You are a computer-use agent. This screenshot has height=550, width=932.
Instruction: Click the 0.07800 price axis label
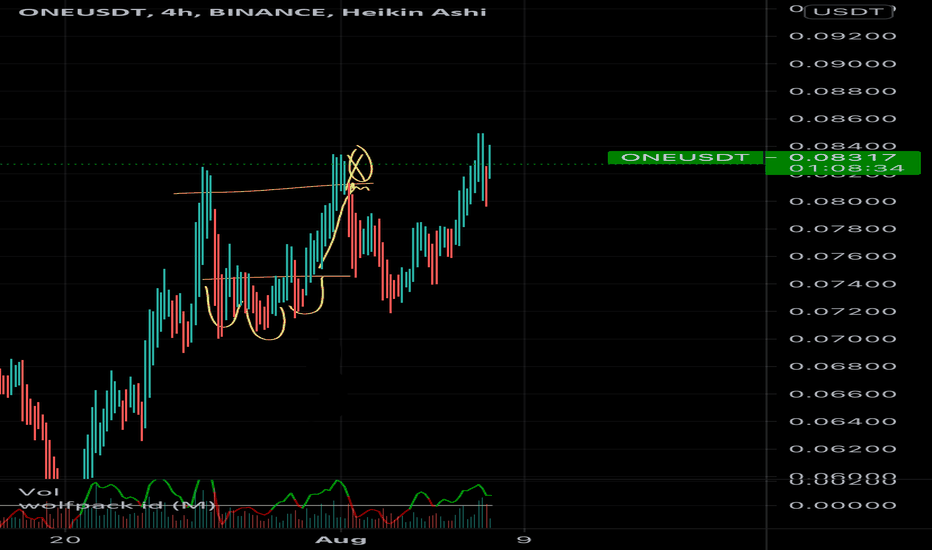[x=843, y=229]
